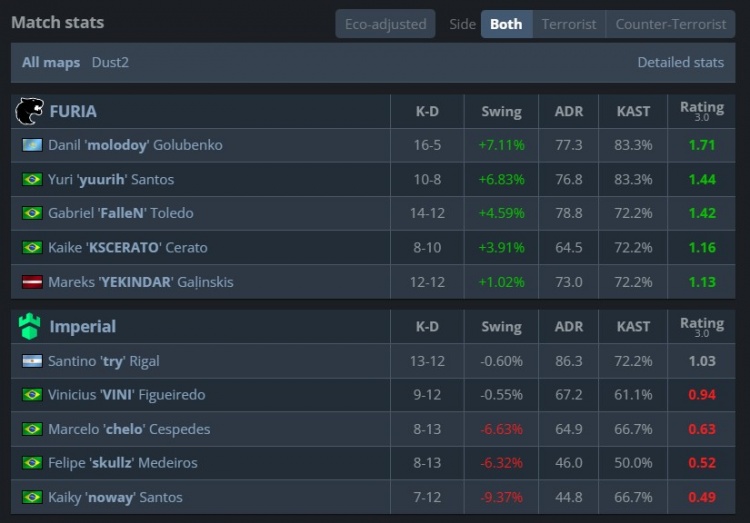750x523 pixels.
Task: Click the flag icon beside molodoy
Action: click(x=32, y=145)
